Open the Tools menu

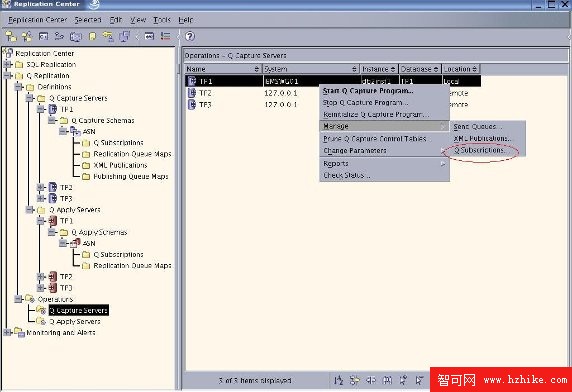162,20
